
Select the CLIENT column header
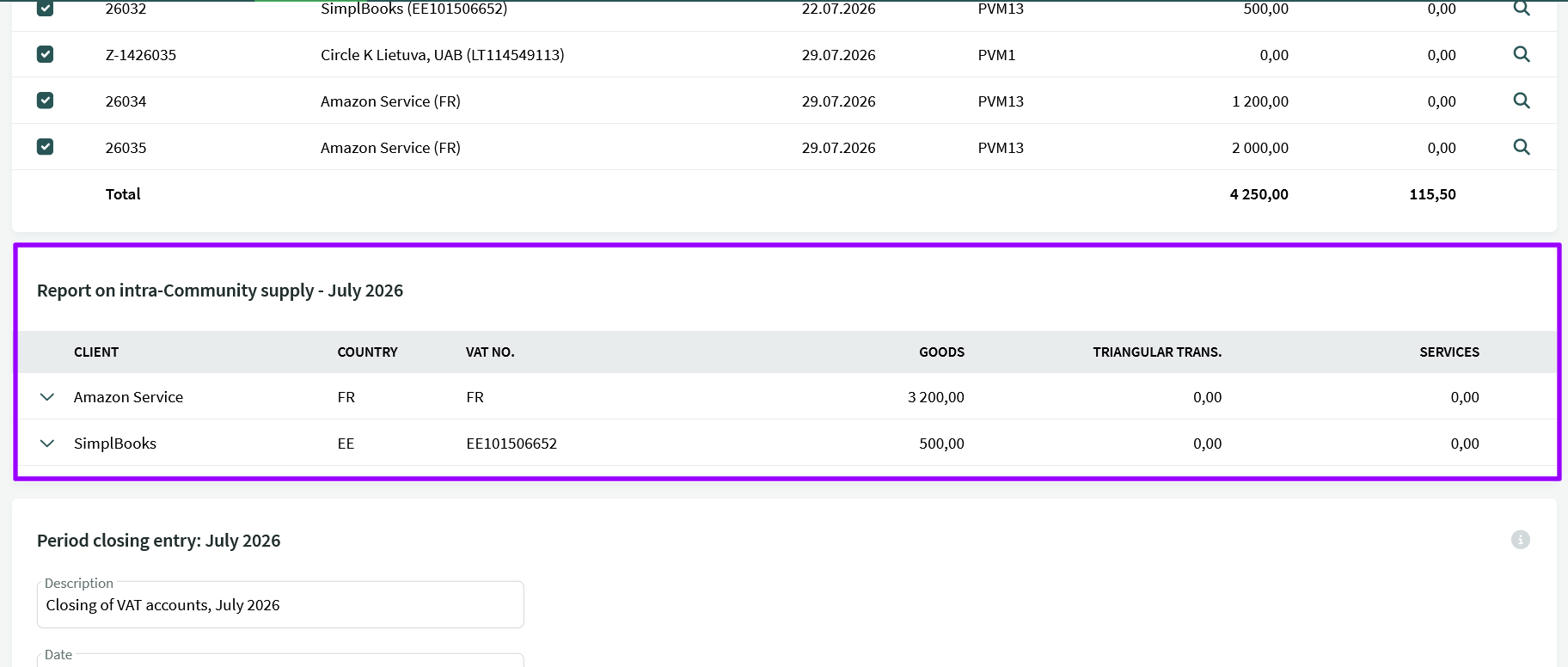click(96, 352)
